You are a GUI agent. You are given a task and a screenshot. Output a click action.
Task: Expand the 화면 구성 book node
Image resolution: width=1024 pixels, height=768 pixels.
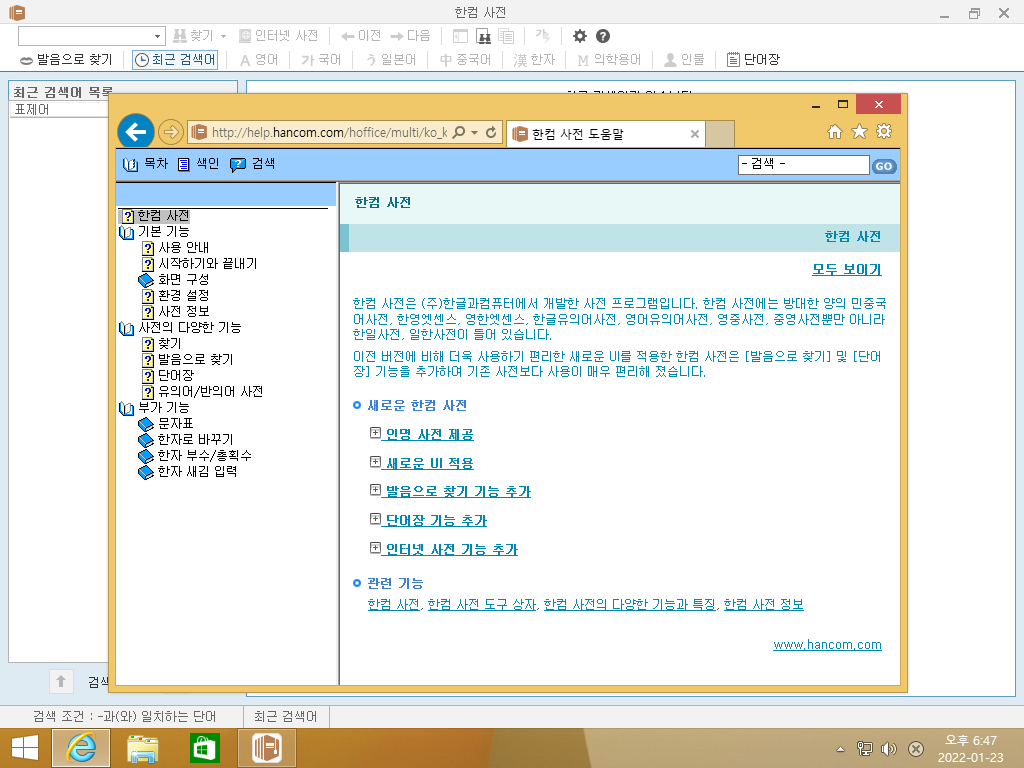tap(146, 280)
